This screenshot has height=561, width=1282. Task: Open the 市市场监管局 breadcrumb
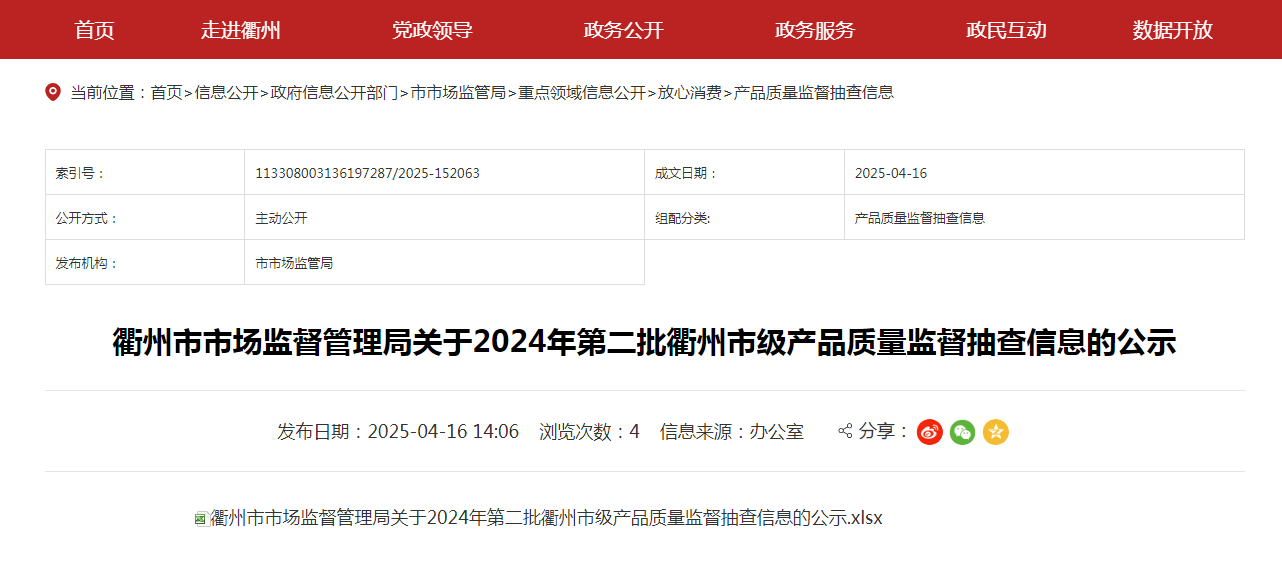[x=458, y=93]
